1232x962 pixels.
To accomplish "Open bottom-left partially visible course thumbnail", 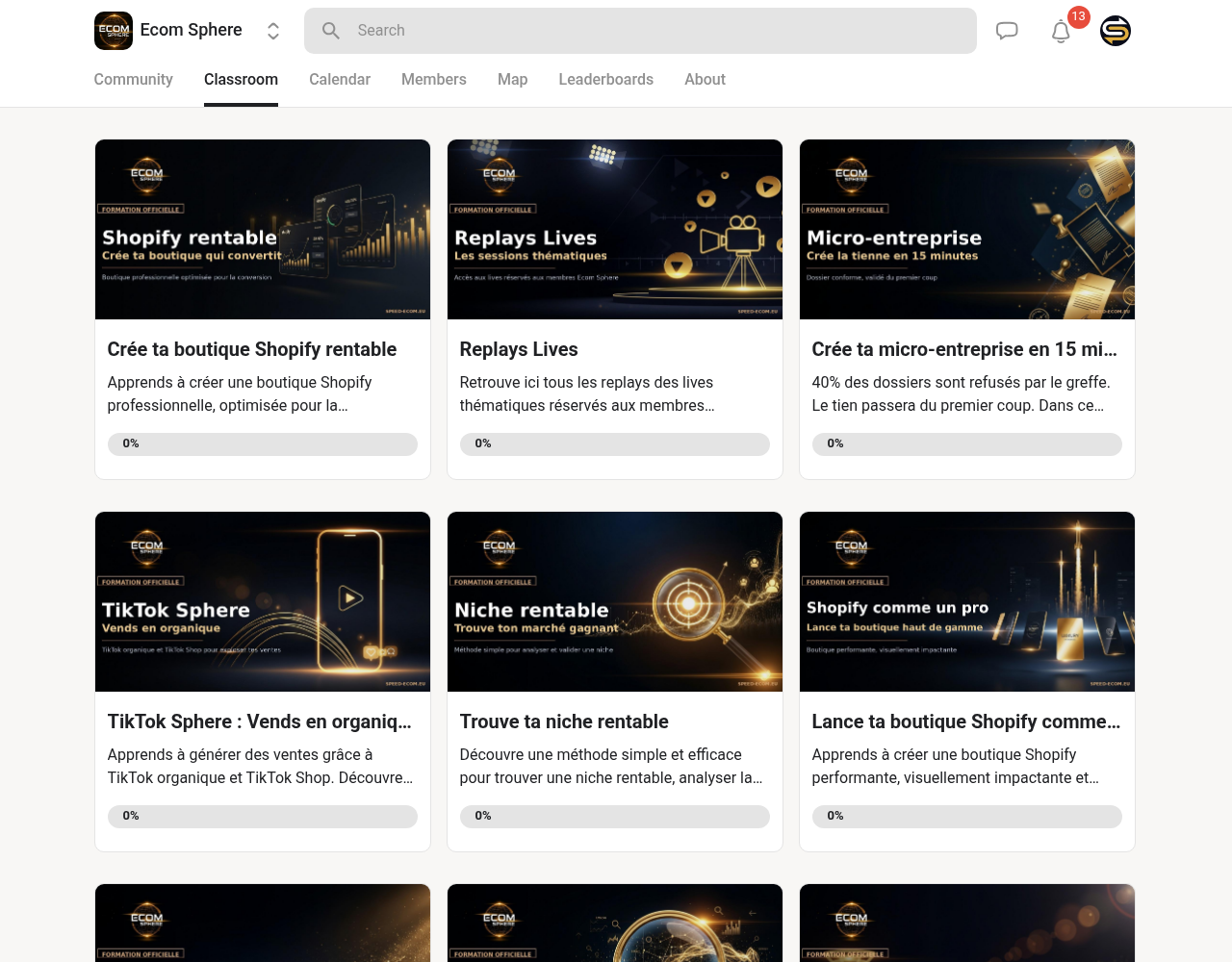I will pos(263,923).
